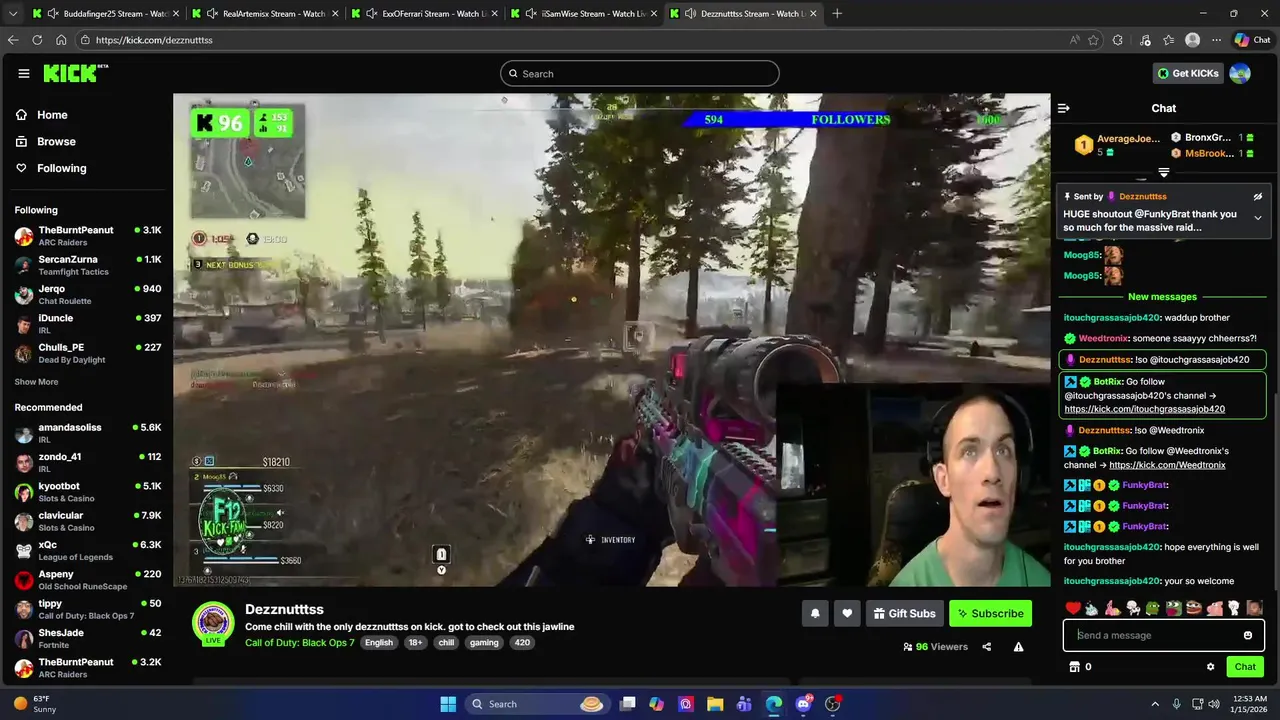Click the Windows taskbar Search box
Viewport: 1280px width, 720px height.
[x=536, y=704]
